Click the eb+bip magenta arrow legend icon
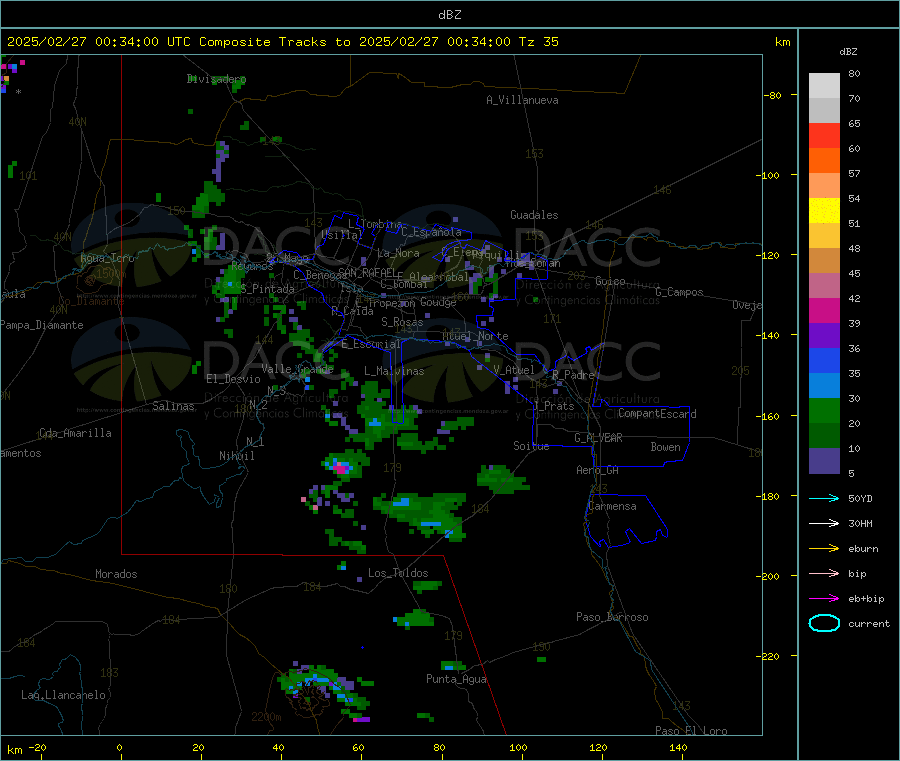The width and height of the screenshot is (900, 761). click(x=824, y=599)
